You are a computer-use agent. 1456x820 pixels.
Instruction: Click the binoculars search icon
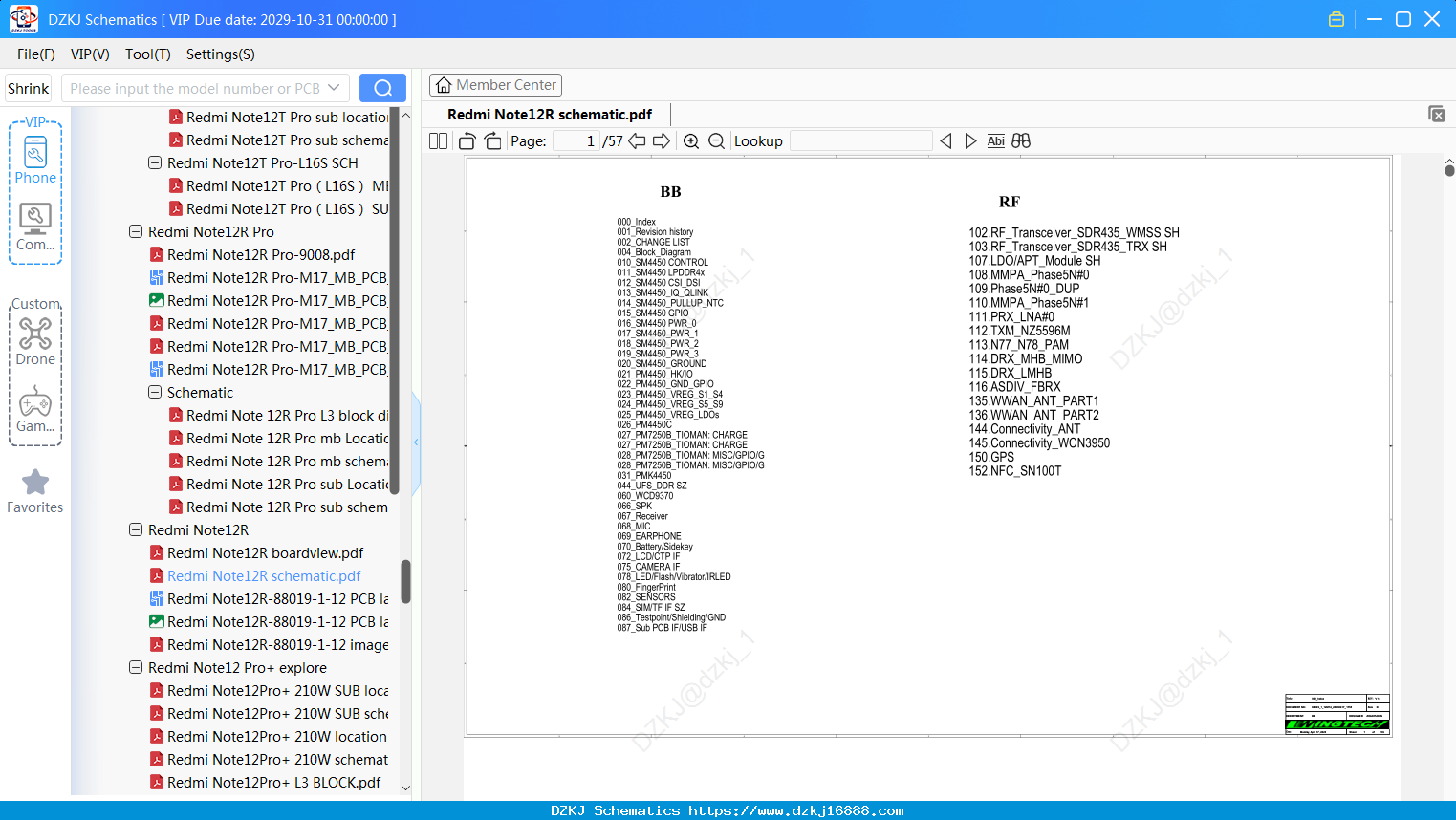(x=1021, y=141)
